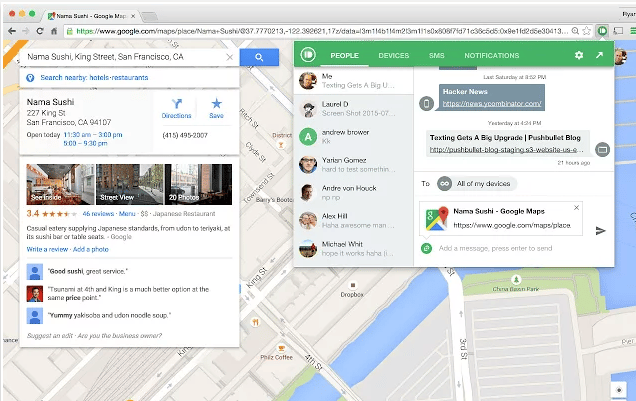Save Nama Sushi with the star icon
Image resolution: width=636 pixels, height=401 pixels.
tap(217, 108)
